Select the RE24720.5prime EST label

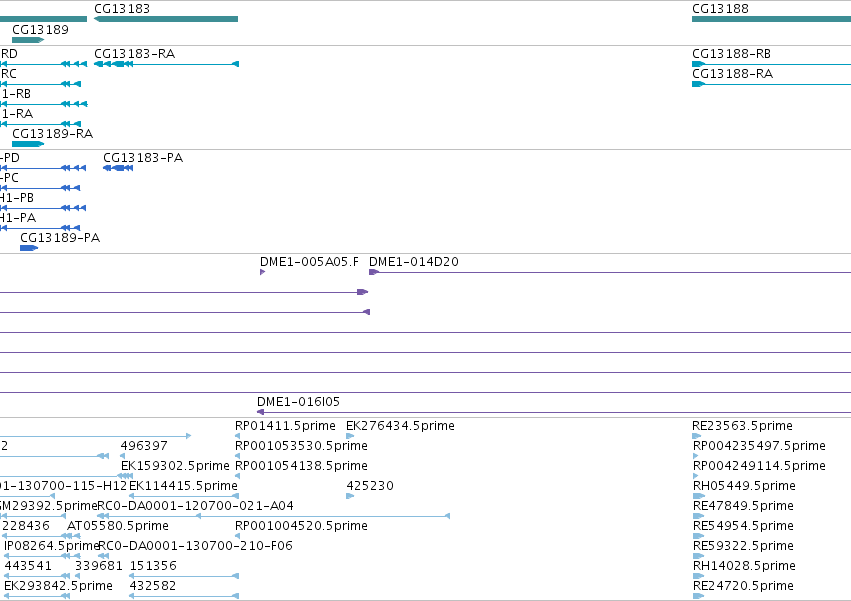(x=743, y=586)
